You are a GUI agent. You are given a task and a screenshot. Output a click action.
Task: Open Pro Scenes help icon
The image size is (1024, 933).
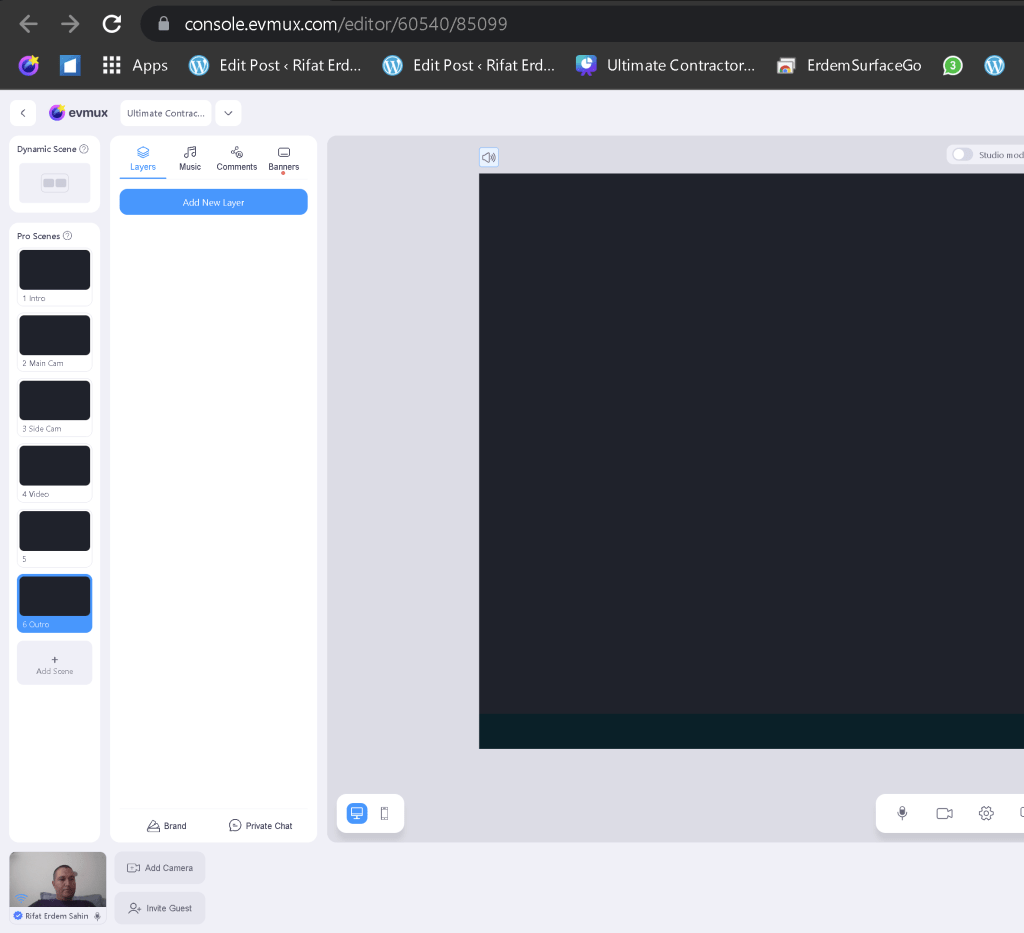67,236
